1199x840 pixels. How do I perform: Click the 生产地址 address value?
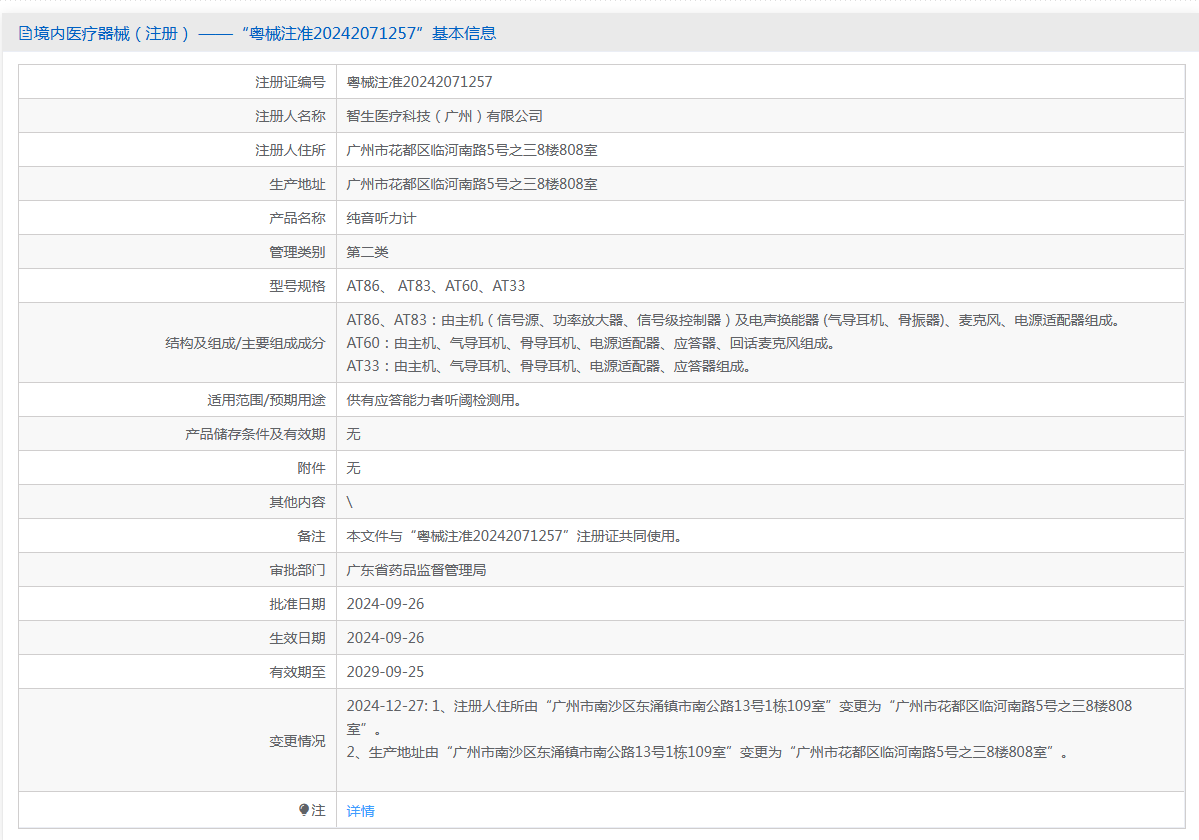tap(472, 184)
